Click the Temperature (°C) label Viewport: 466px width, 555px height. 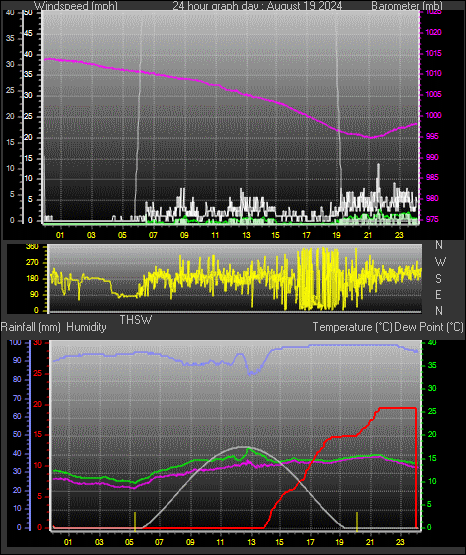352,327
